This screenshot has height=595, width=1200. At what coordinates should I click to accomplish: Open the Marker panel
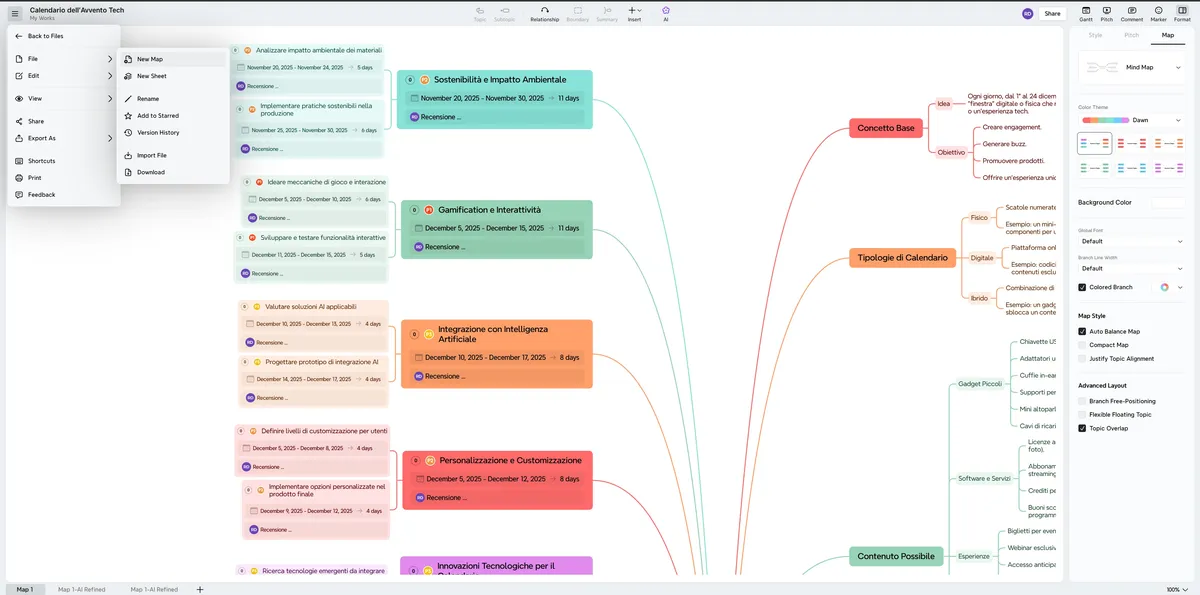coord(1158,13)
